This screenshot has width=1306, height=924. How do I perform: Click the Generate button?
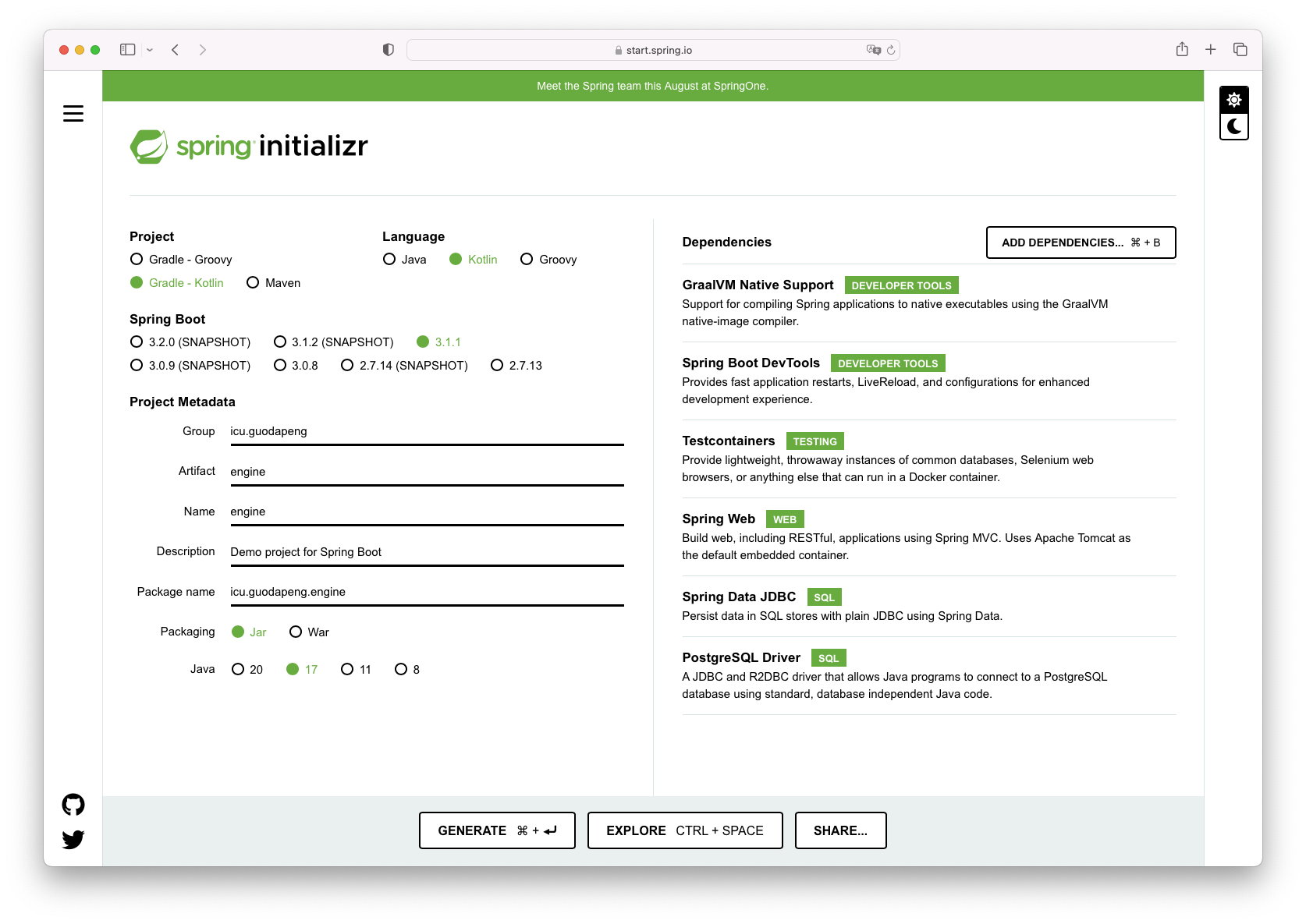click(x=497, y=830)
